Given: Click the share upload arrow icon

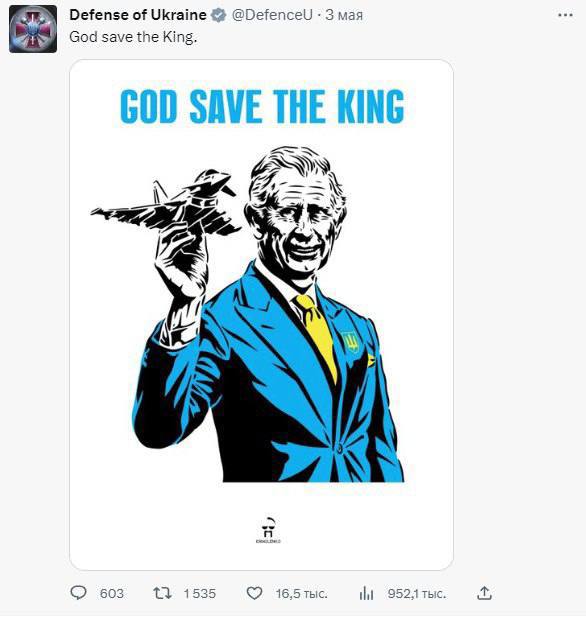Looking at the screenshot, I should click(484, 593).
